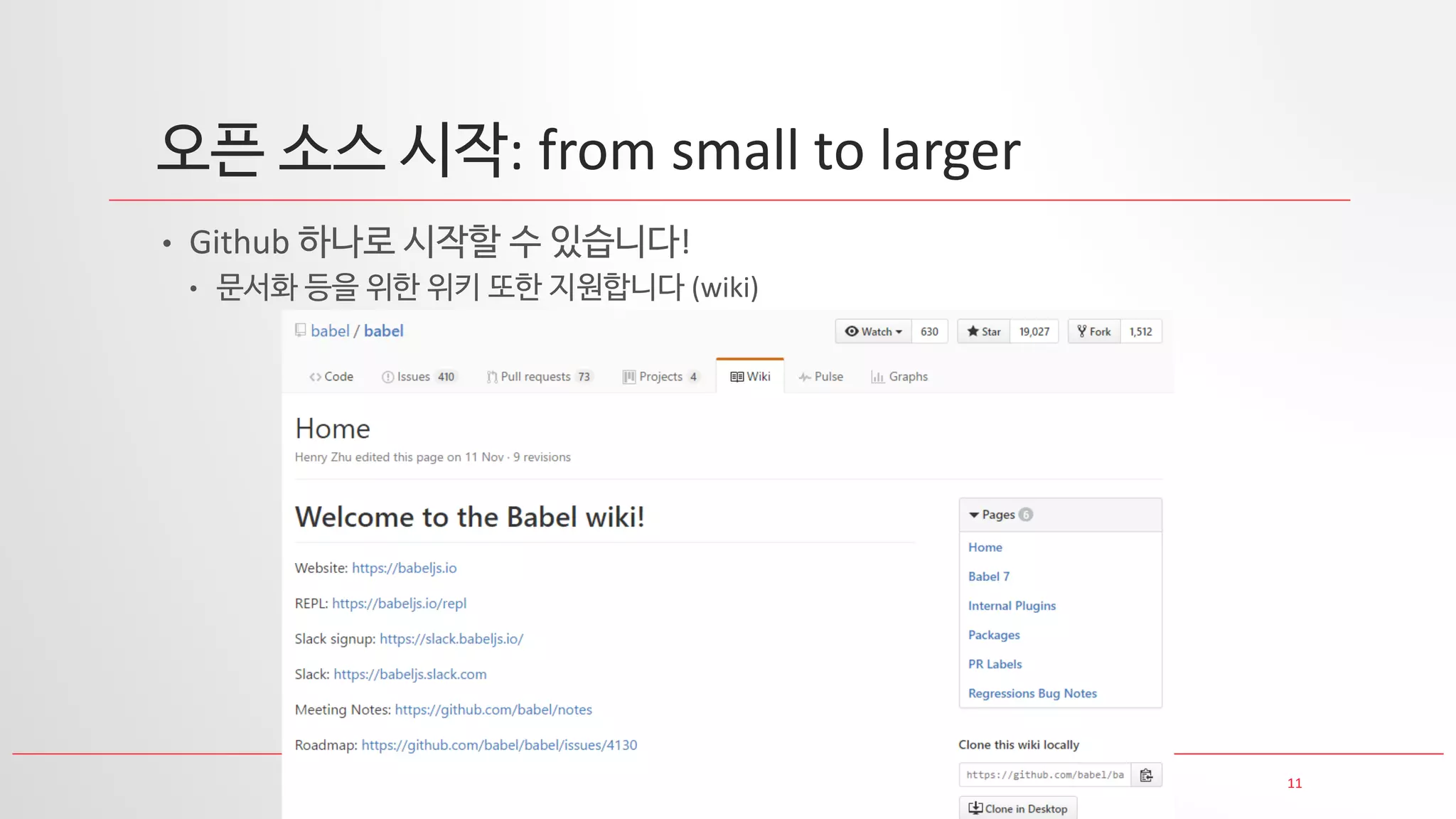The width and height of the screenshot is (1456, 819).
Task: Open the Meeting Notes github link
Action: coord(493,710)
